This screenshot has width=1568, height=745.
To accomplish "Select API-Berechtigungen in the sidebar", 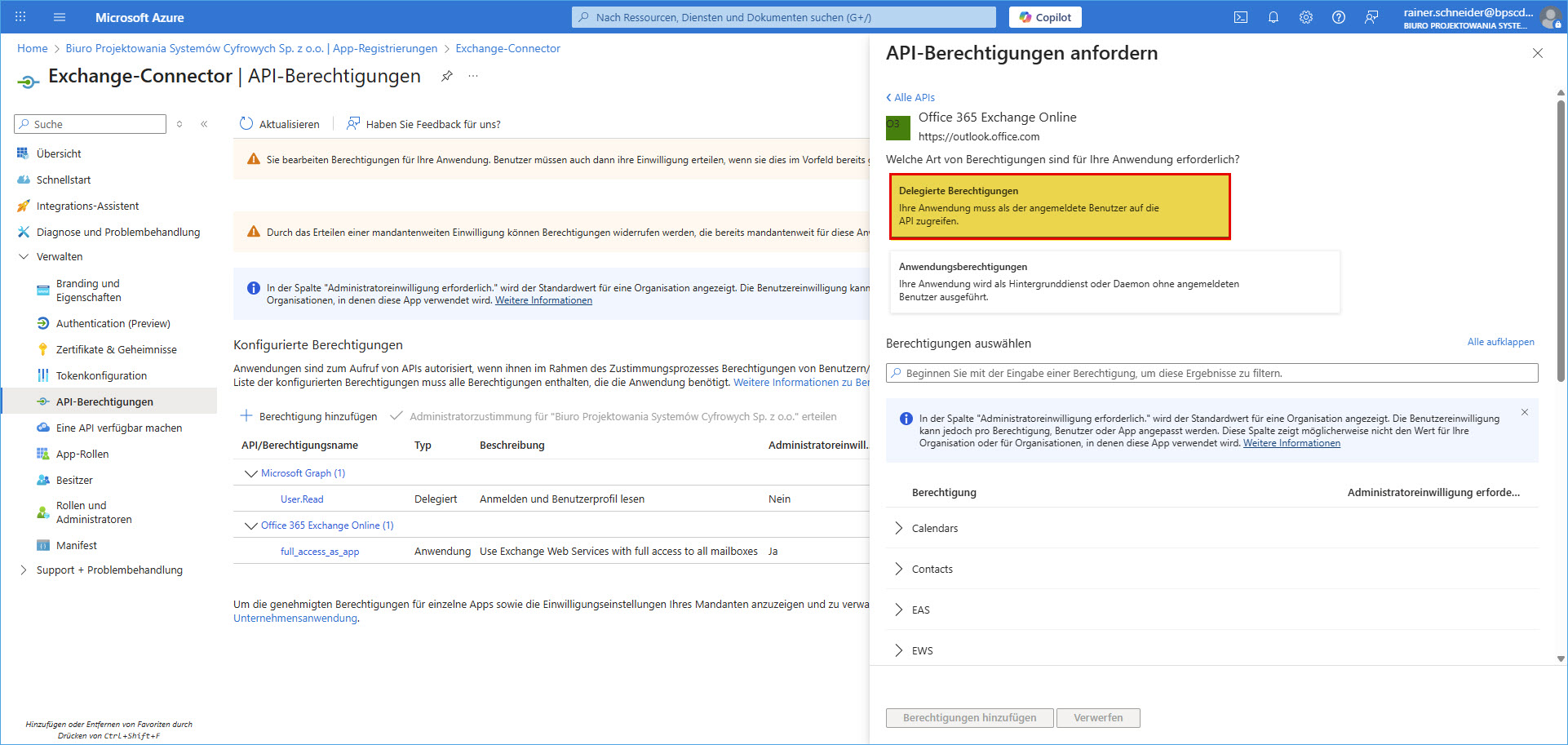I will point(109,401).
